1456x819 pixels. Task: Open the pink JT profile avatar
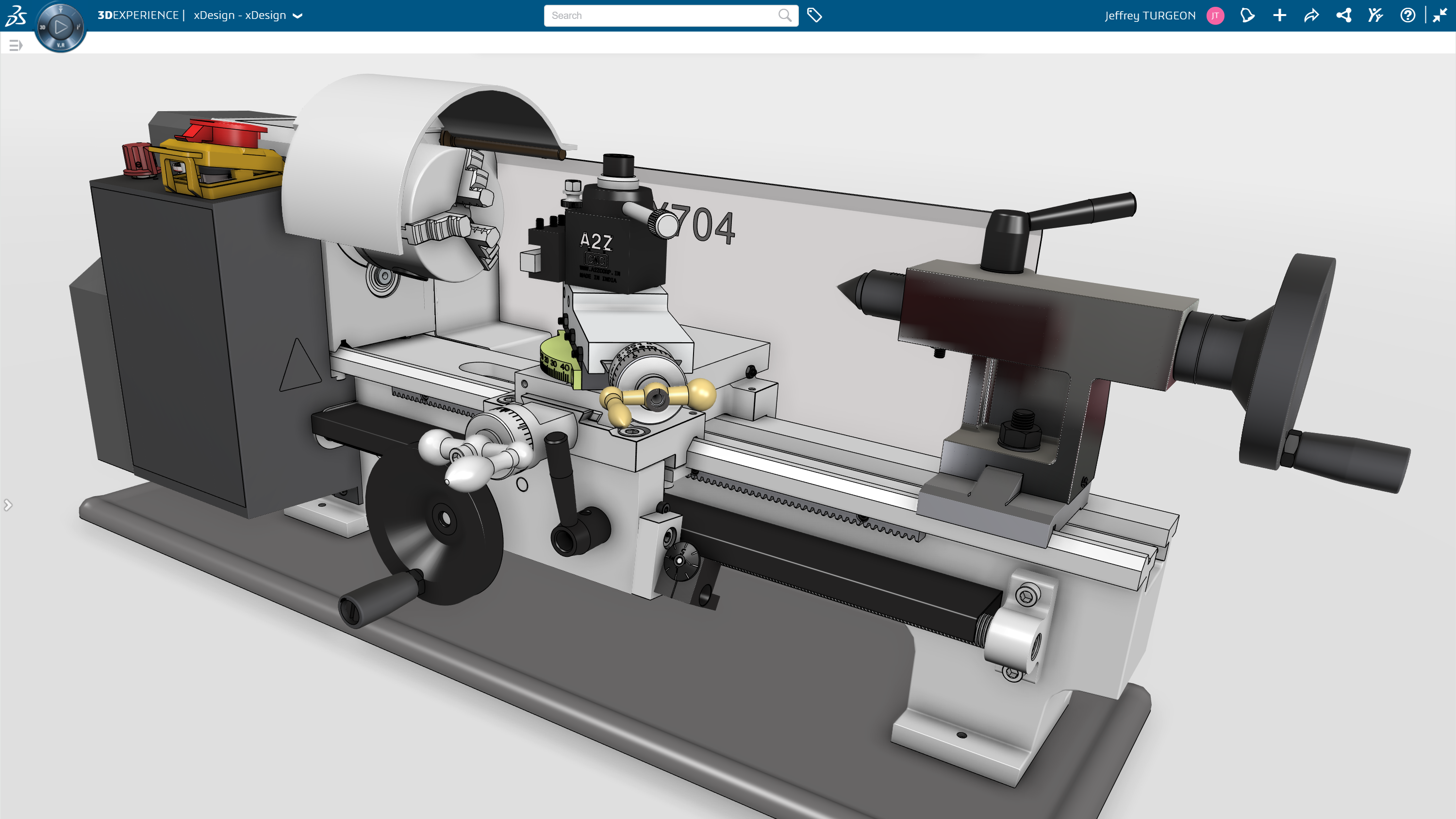pos(1215,15)
